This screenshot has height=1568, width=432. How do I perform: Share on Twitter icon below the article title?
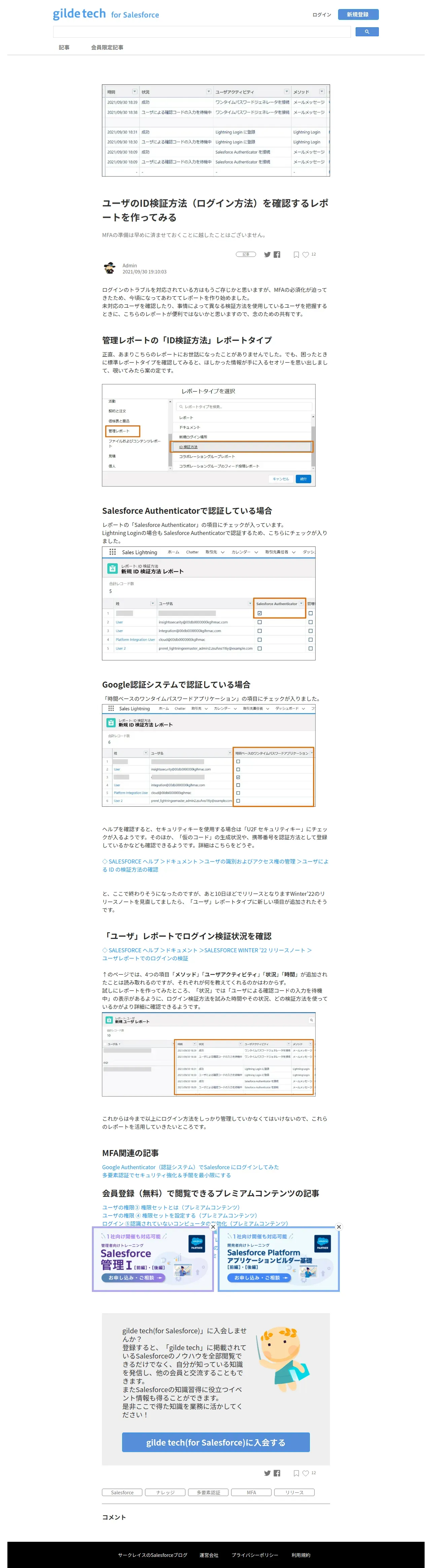267,255
